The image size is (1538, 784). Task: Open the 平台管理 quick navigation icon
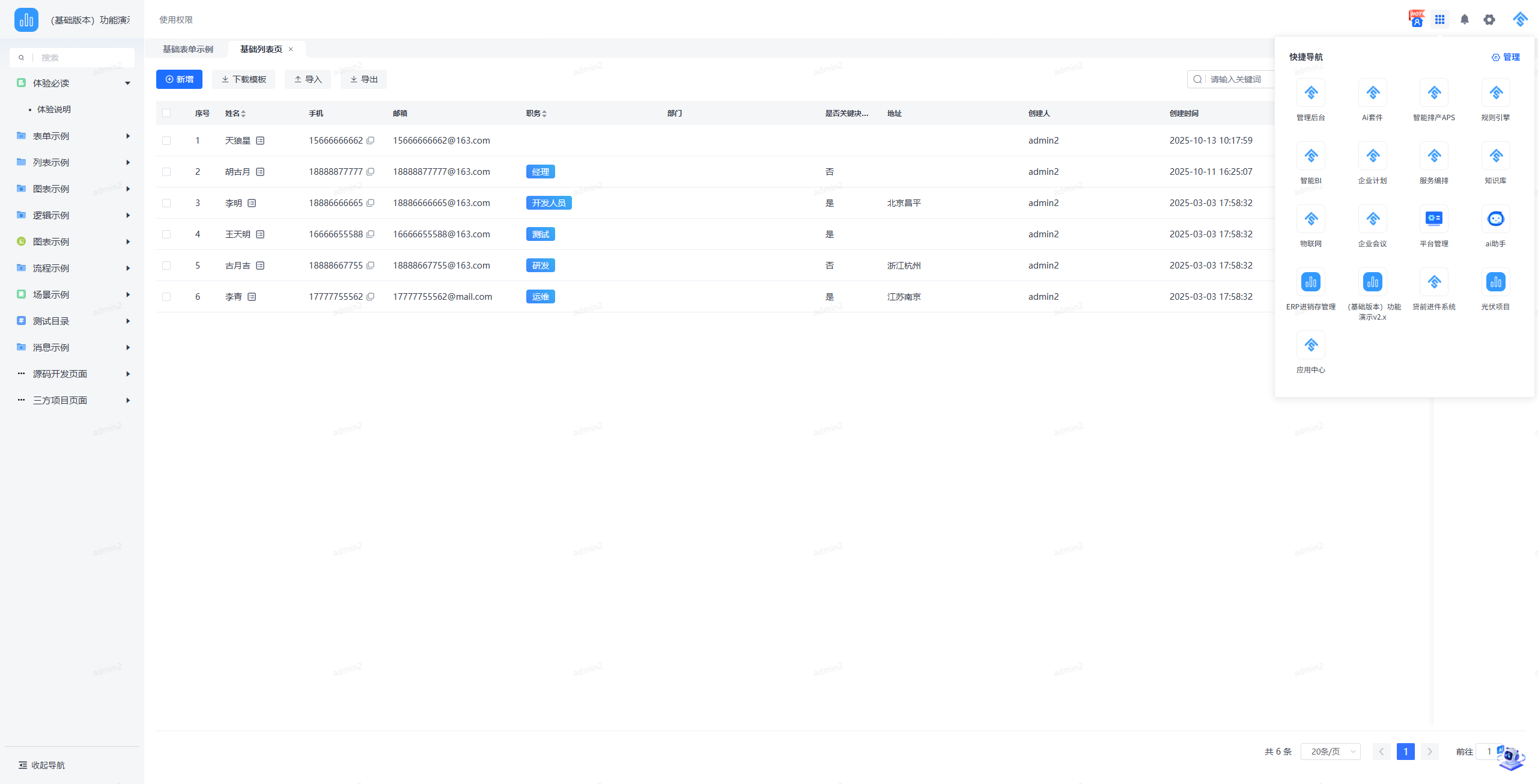(x=1433, y=219)
